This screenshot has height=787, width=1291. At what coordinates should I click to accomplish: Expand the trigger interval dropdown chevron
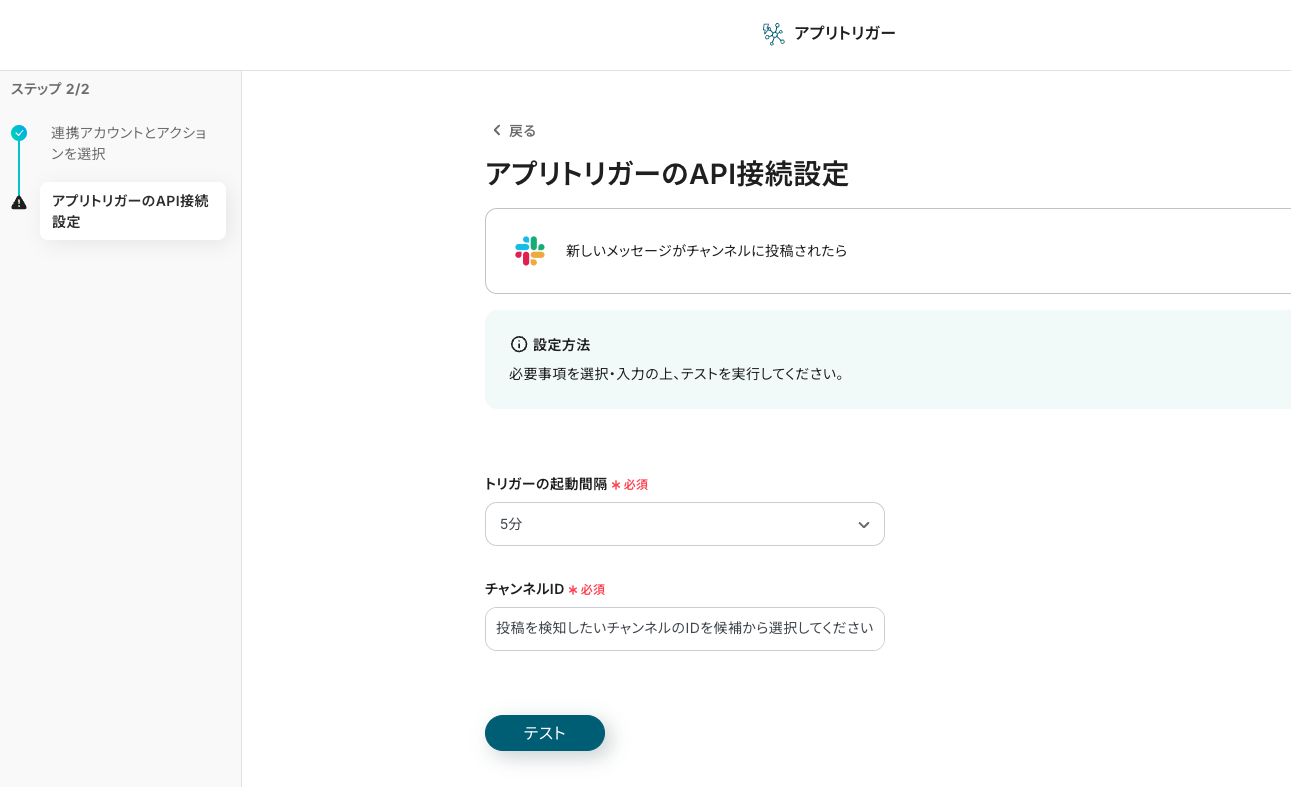pos(863,525)
